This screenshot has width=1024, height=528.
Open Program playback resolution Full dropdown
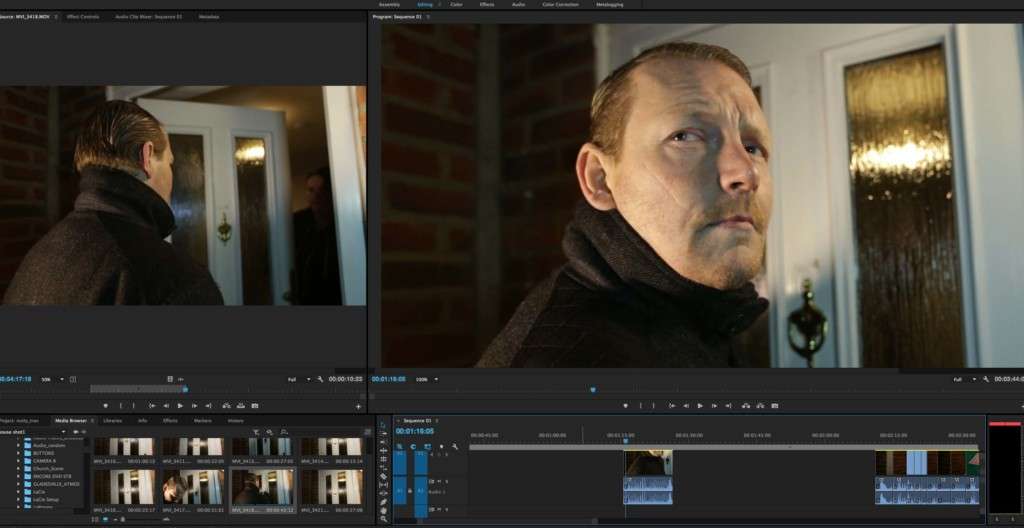(965, 379)
